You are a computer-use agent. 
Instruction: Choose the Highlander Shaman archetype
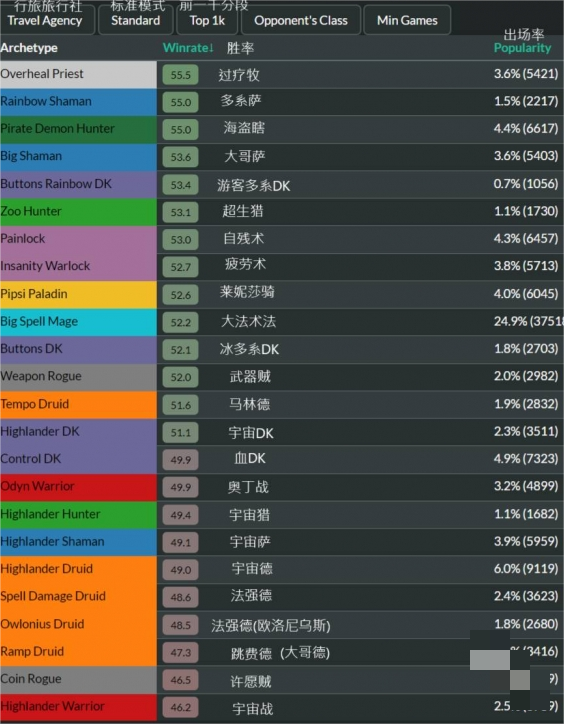pos(79,542)
